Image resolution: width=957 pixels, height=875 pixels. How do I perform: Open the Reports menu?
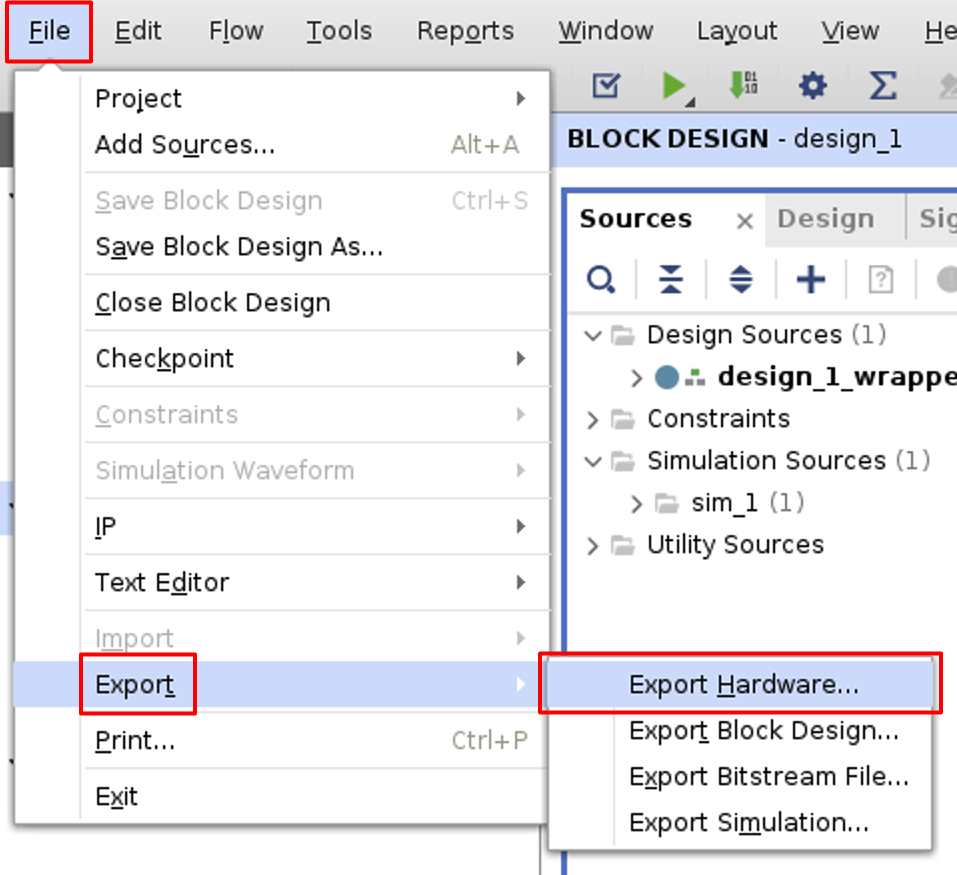click(464, 31)
